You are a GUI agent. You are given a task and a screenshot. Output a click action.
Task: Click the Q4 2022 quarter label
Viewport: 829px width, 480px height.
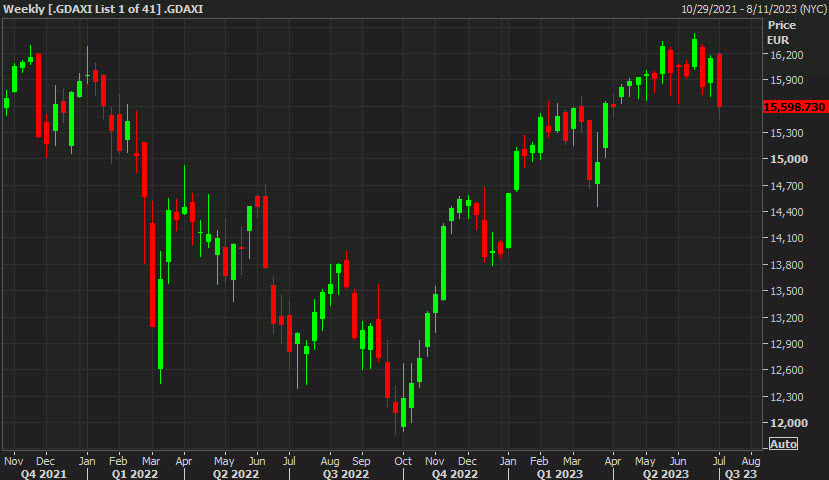455,474
